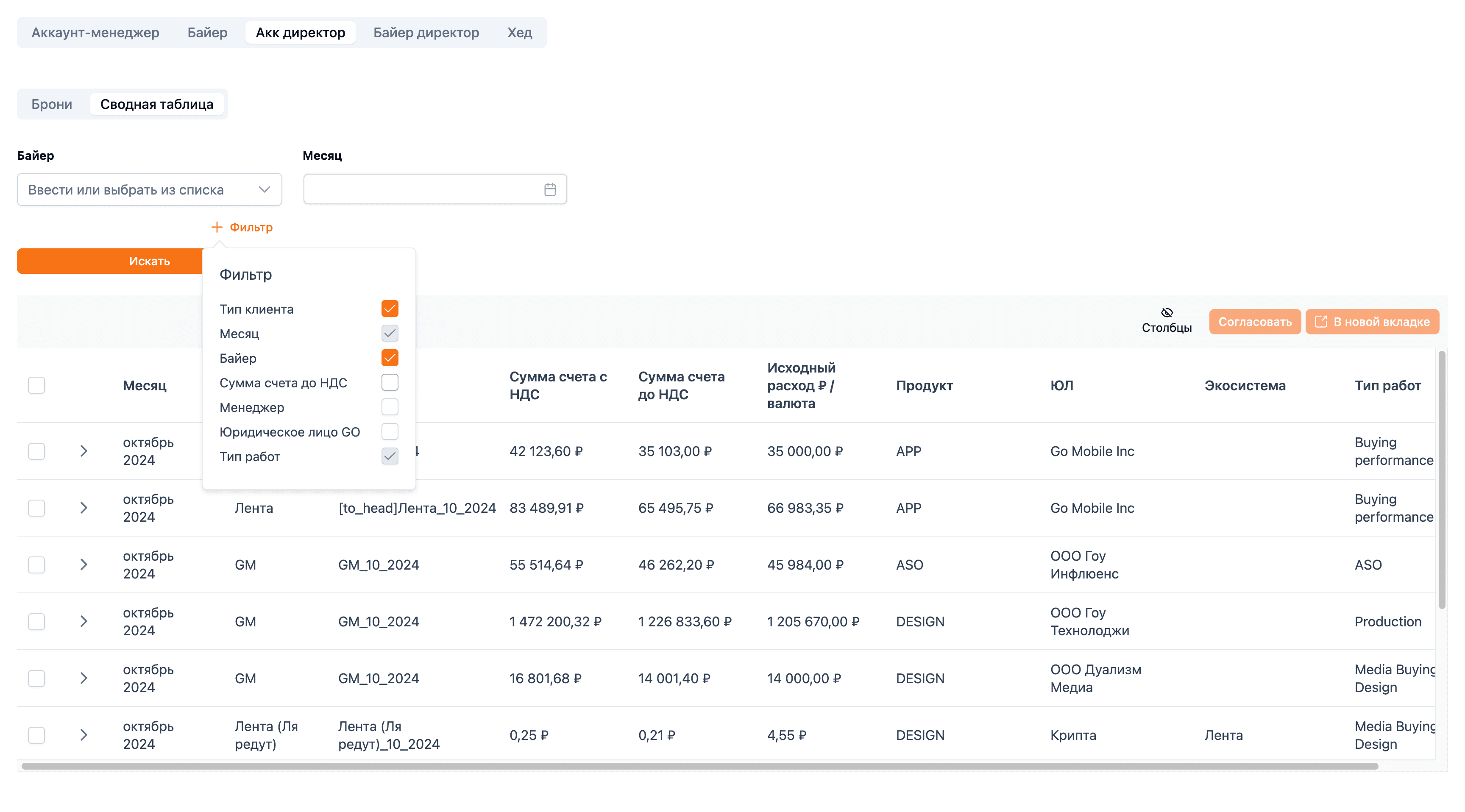Open the Байер dropdown list
The width and height of the screenshot is (1465, 812).
coord(150,189)
